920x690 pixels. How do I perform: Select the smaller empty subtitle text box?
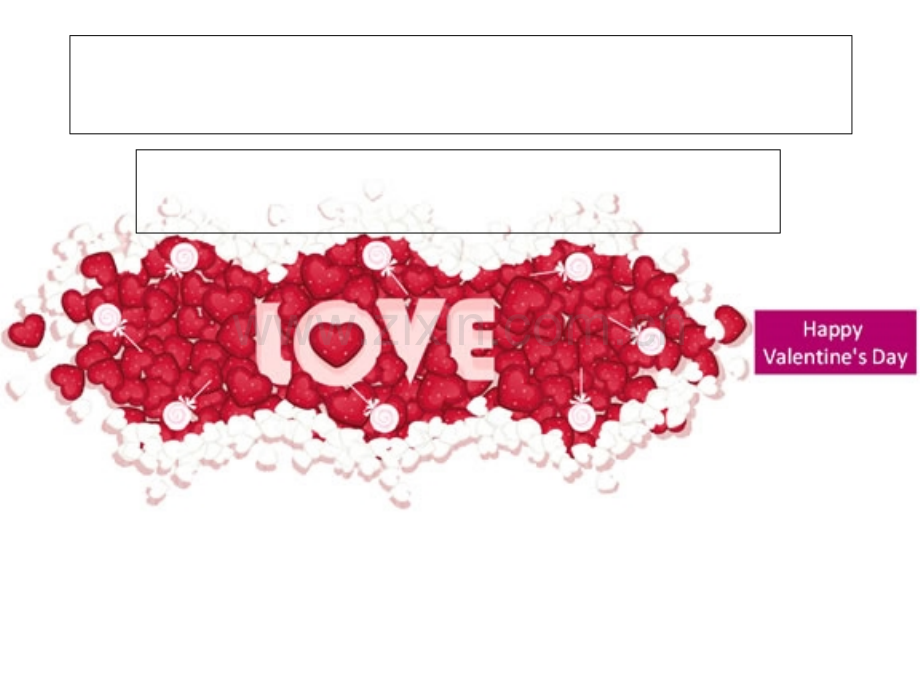tap(458, 191)
